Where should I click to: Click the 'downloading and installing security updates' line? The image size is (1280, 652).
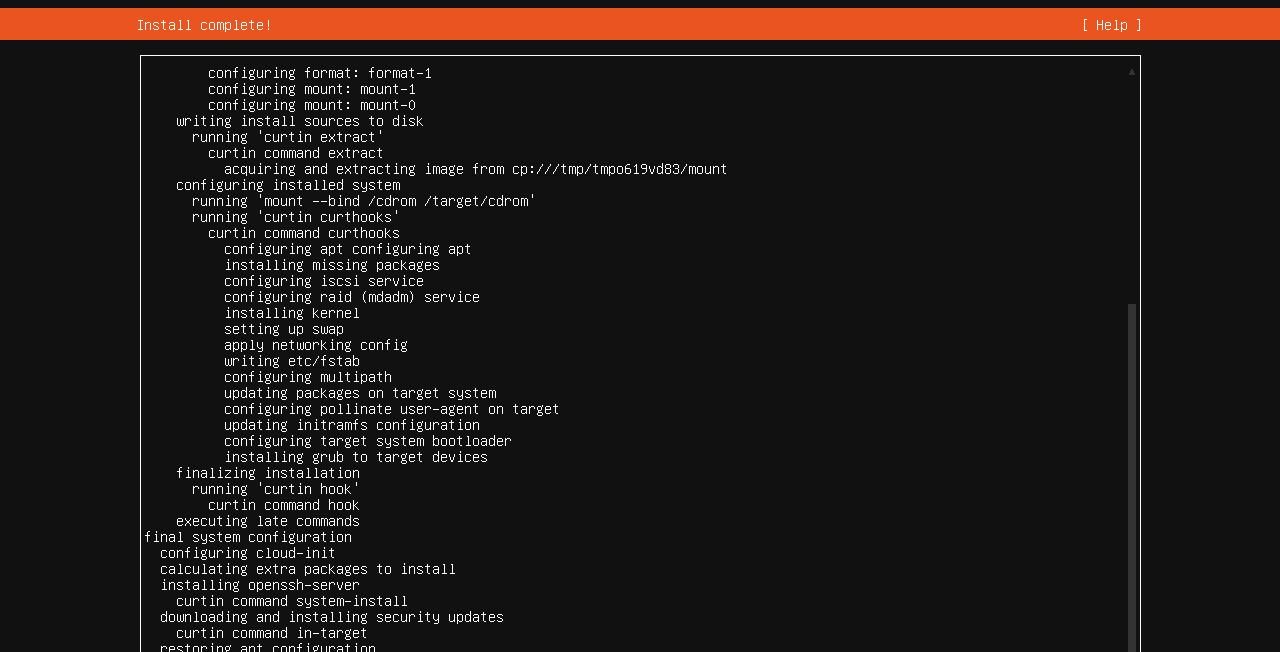point(331,617)
